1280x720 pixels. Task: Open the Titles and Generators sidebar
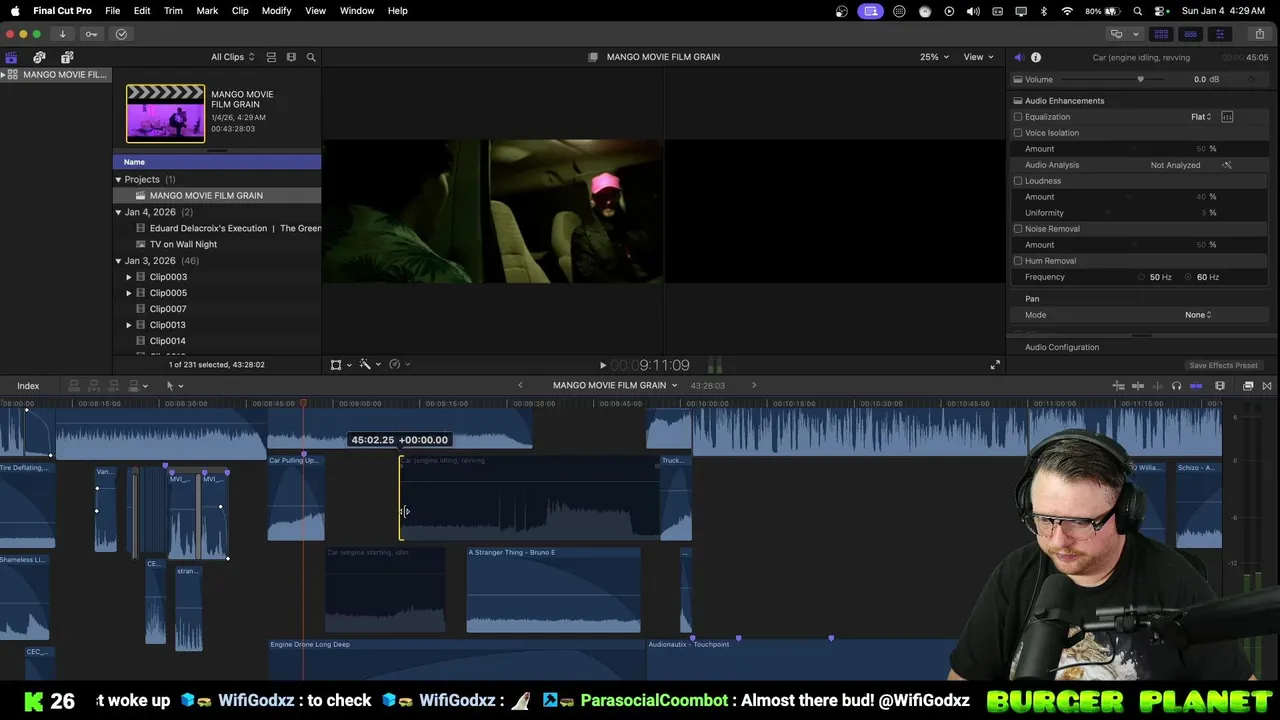tap(67, 57)
